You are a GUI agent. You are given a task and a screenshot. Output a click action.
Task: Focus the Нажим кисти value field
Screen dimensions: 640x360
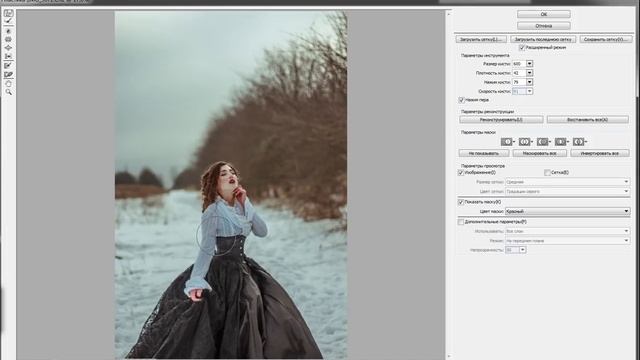point(519,82)
